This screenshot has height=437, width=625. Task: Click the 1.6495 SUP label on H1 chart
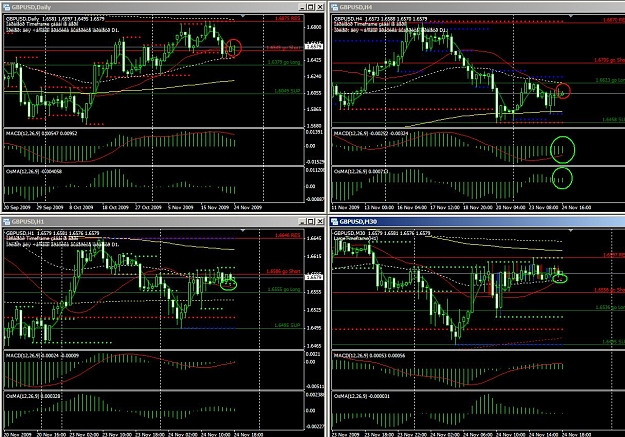(287, 325)
